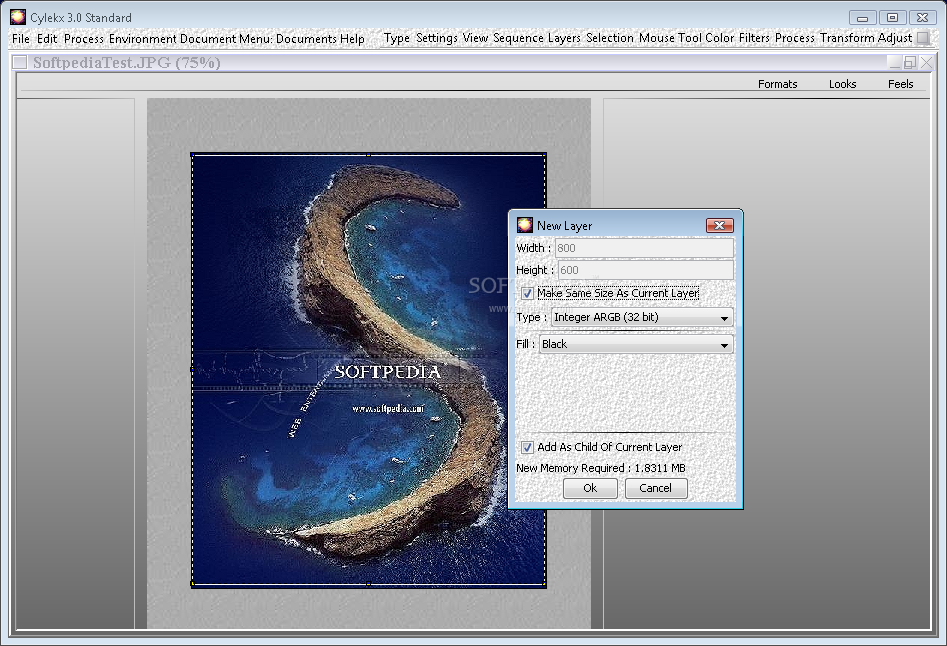The width and height of the screenshot is (947, 646).
Task: Open the Edit menu
Action: (x=47, y=39)
